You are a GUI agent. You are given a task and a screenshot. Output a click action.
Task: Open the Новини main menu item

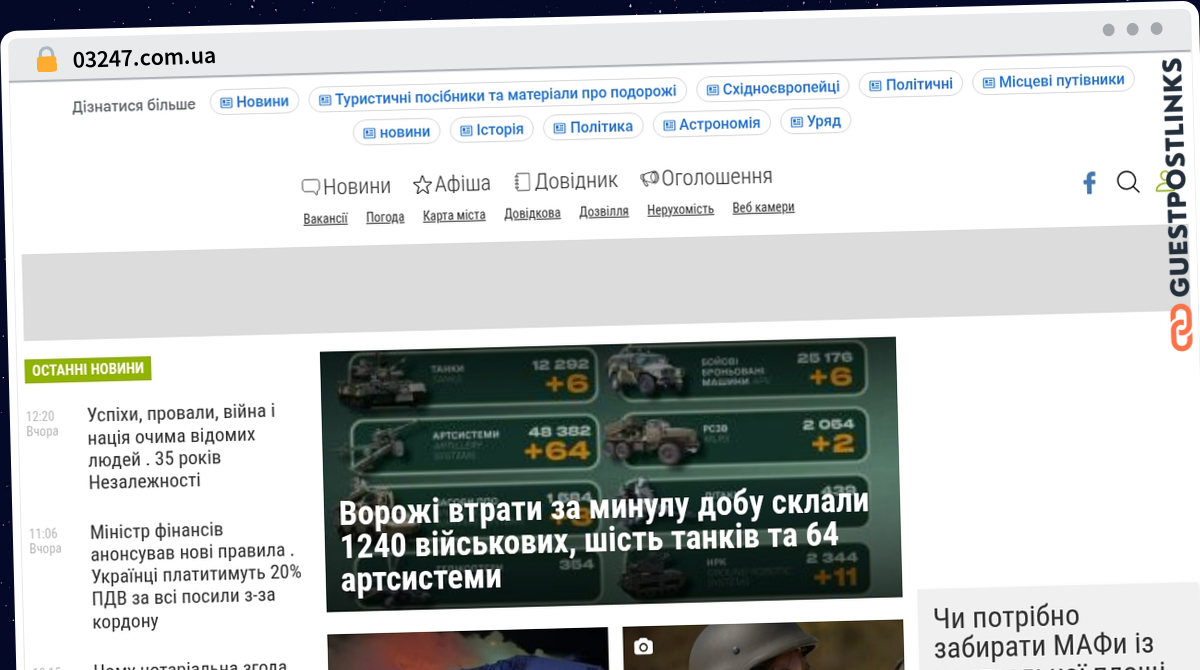346,186
